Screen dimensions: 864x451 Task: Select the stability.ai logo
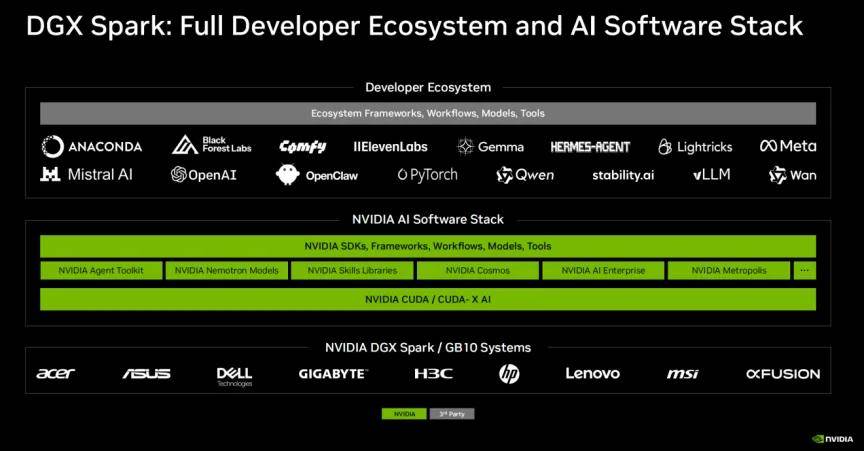[623, 175]
